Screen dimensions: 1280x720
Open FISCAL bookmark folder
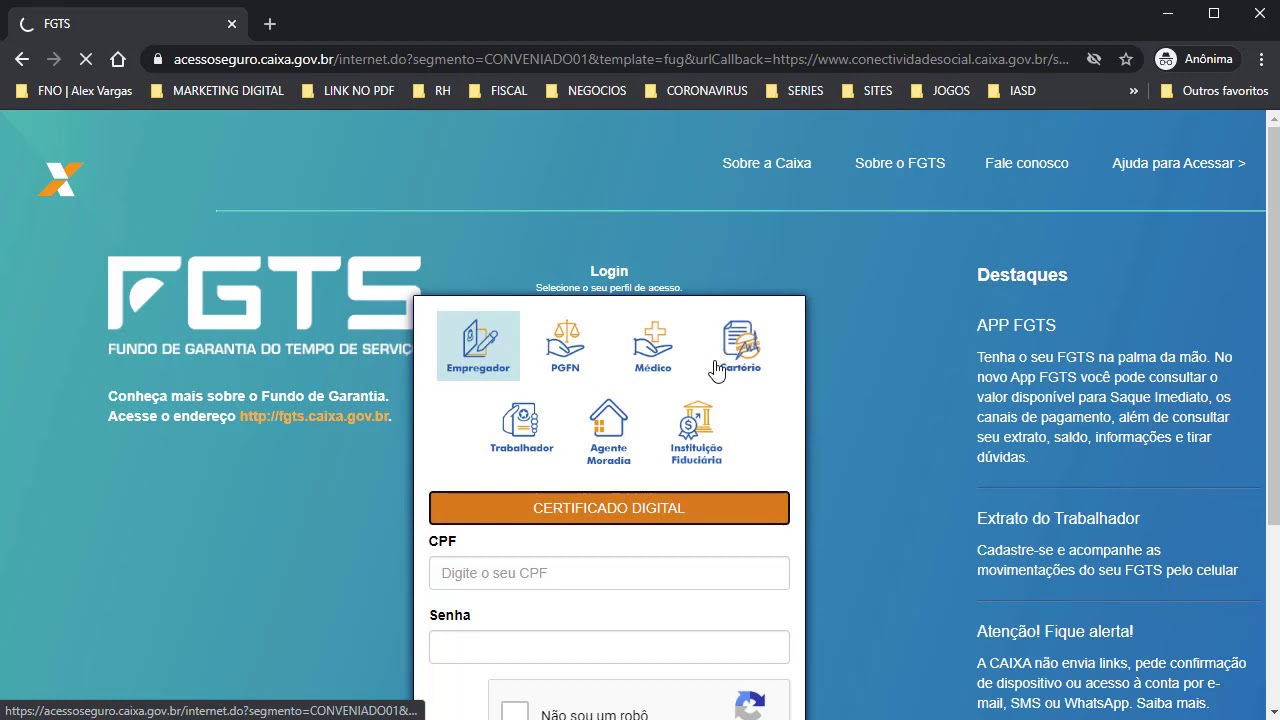(x=497, y=91)
